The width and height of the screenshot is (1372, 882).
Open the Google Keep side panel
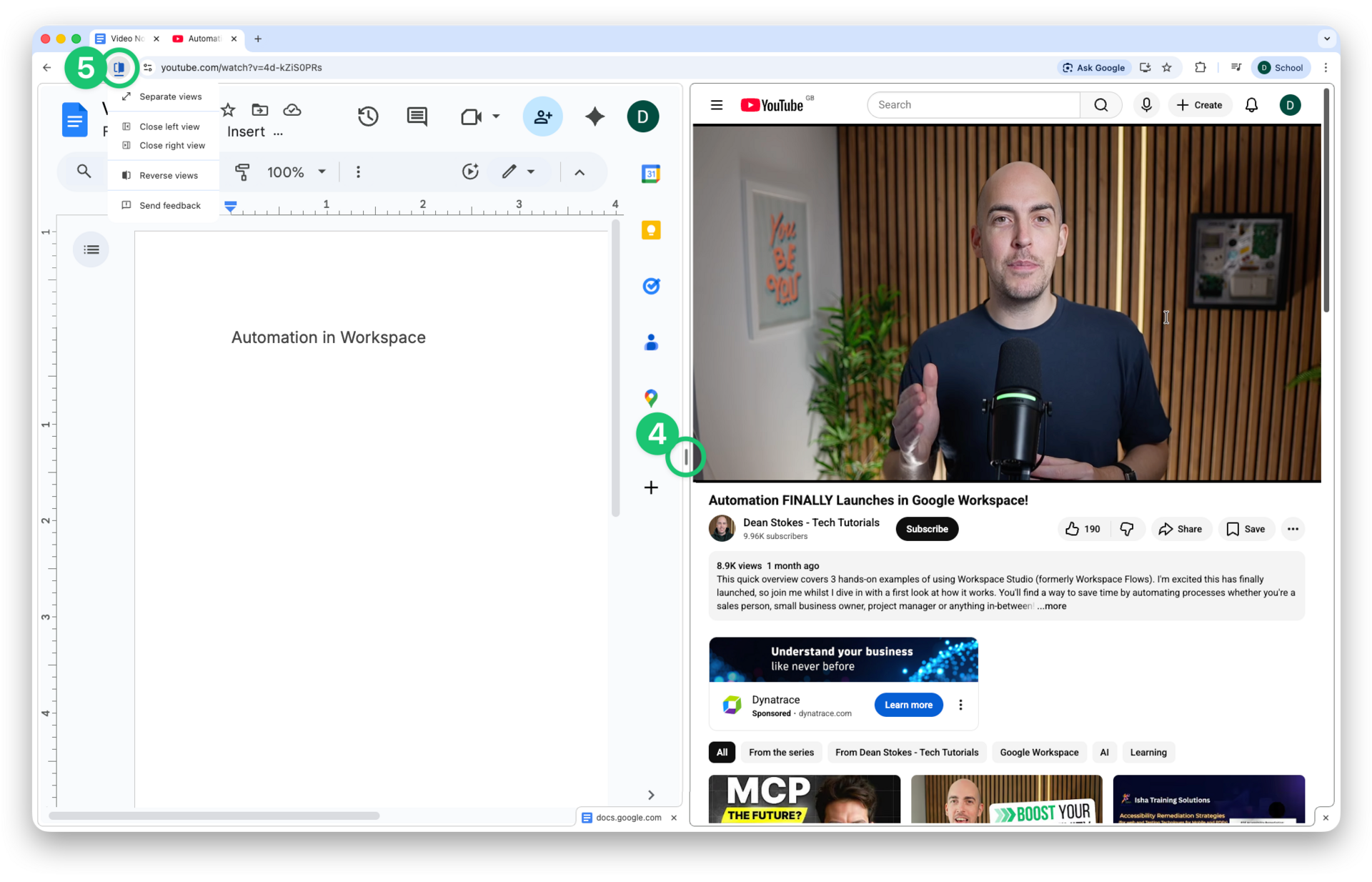[651, 230]
